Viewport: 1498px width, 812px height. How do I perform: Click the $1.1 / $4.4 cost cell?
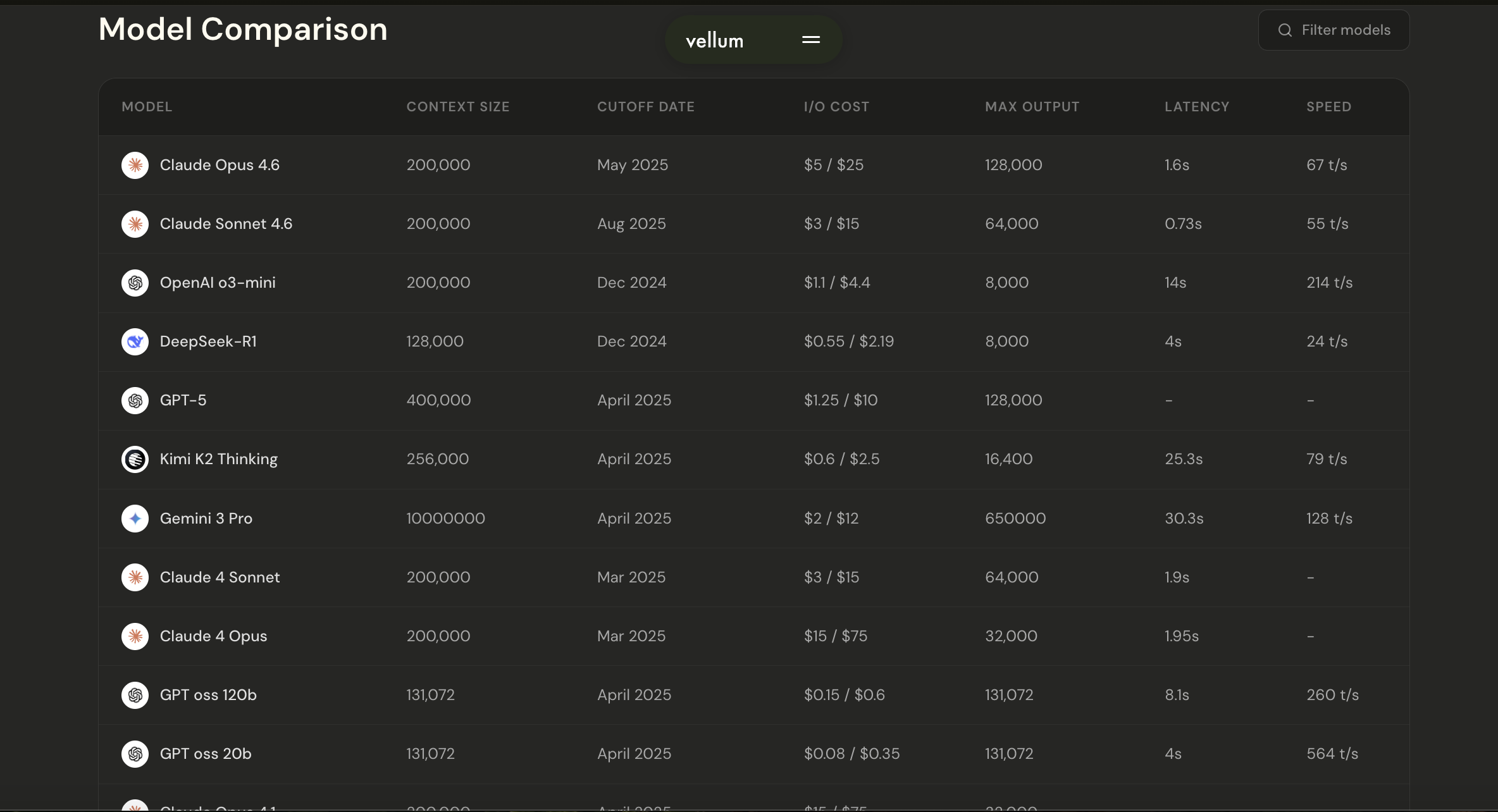(837, 283)
